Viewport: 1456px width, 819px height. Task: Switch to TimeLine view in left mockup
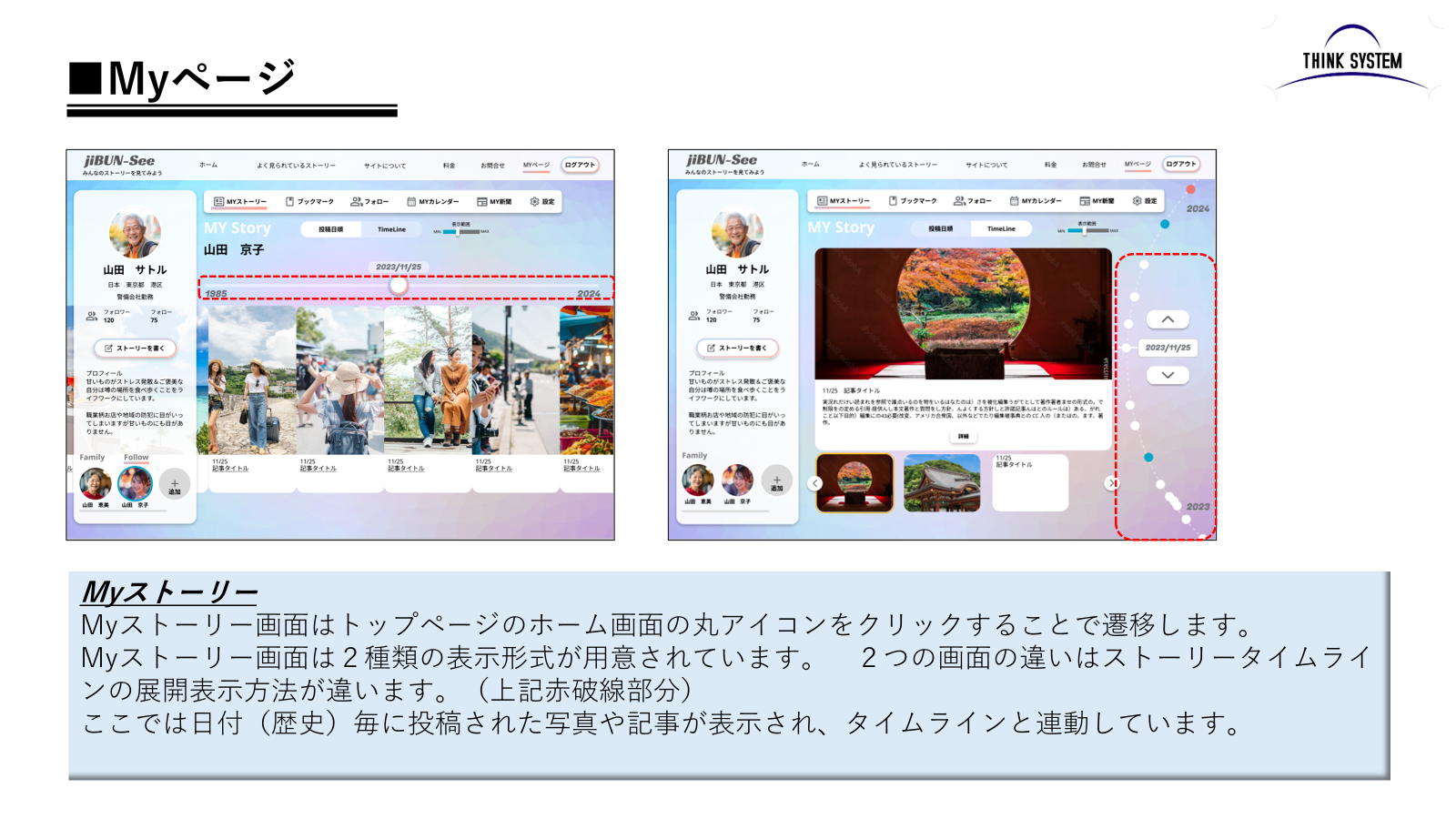tap(391, 229)
